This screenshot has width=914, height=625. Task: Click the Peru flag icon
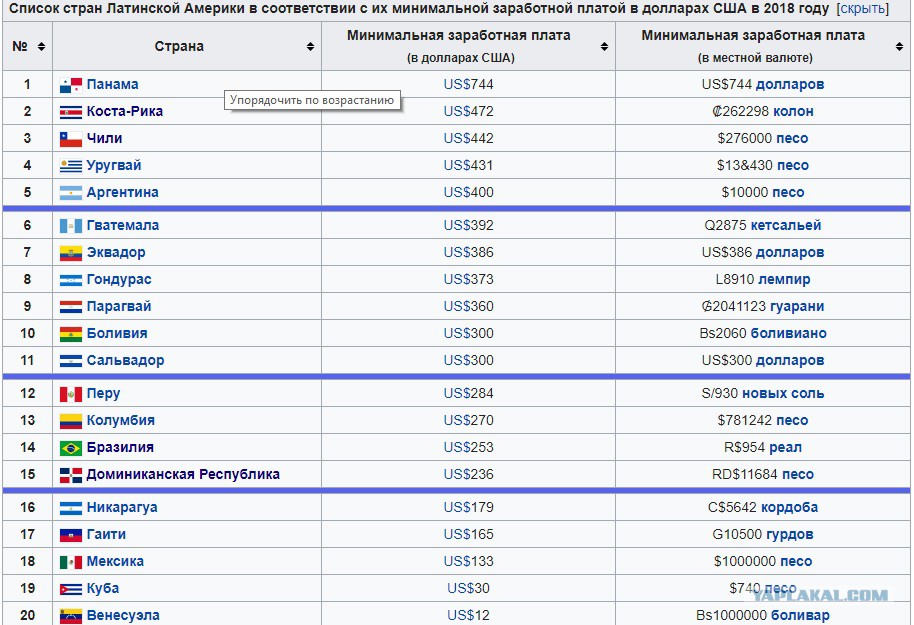[71, 394]
